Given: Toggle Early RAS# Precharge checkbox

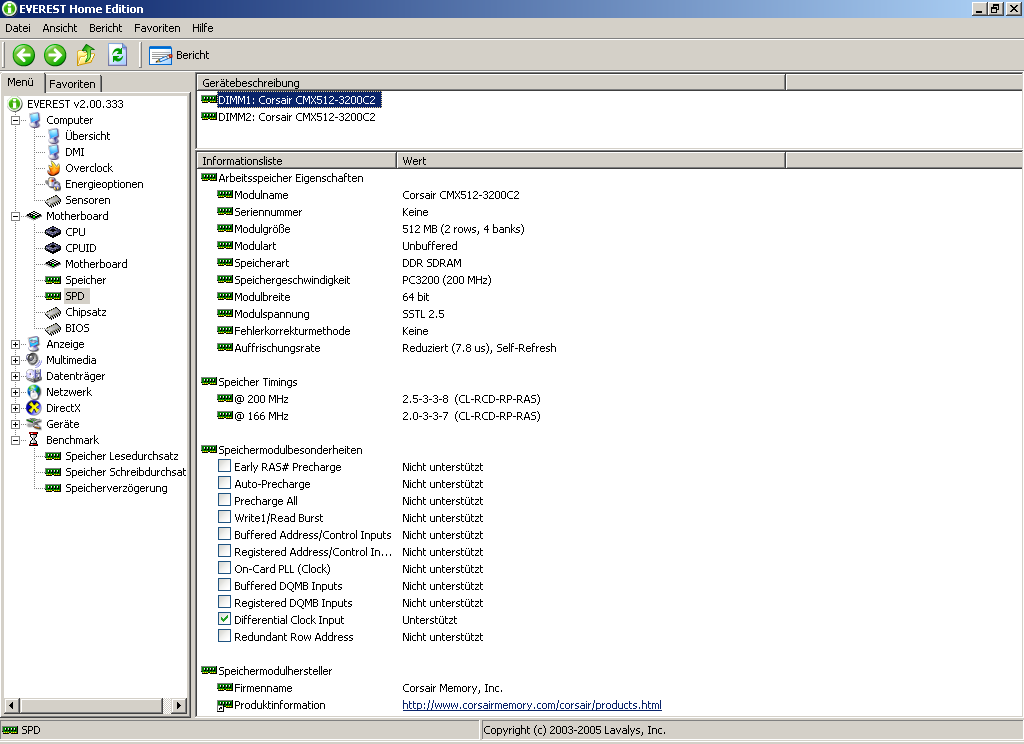Looking at the screenshot, I should point(224,466).
